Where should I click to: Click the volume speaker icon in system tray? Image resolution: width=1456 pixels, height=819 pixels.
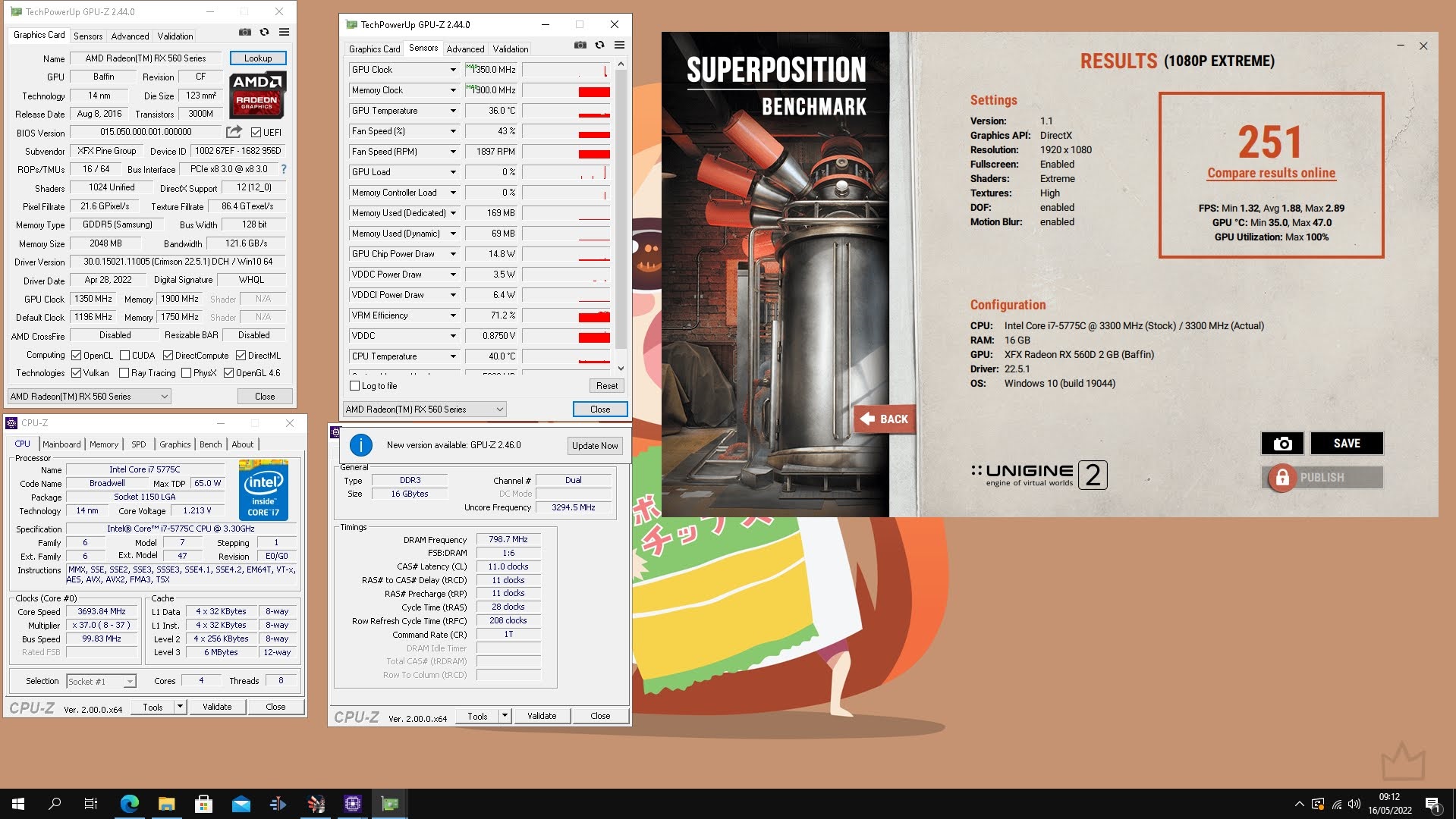[x=1354, y=804]
